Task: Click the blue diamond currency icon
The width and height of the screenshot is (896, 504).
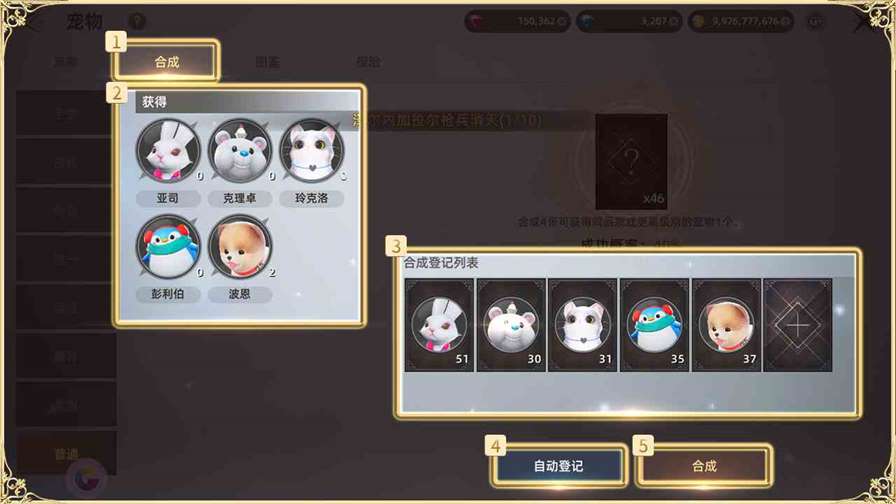Action: (586, 22)
